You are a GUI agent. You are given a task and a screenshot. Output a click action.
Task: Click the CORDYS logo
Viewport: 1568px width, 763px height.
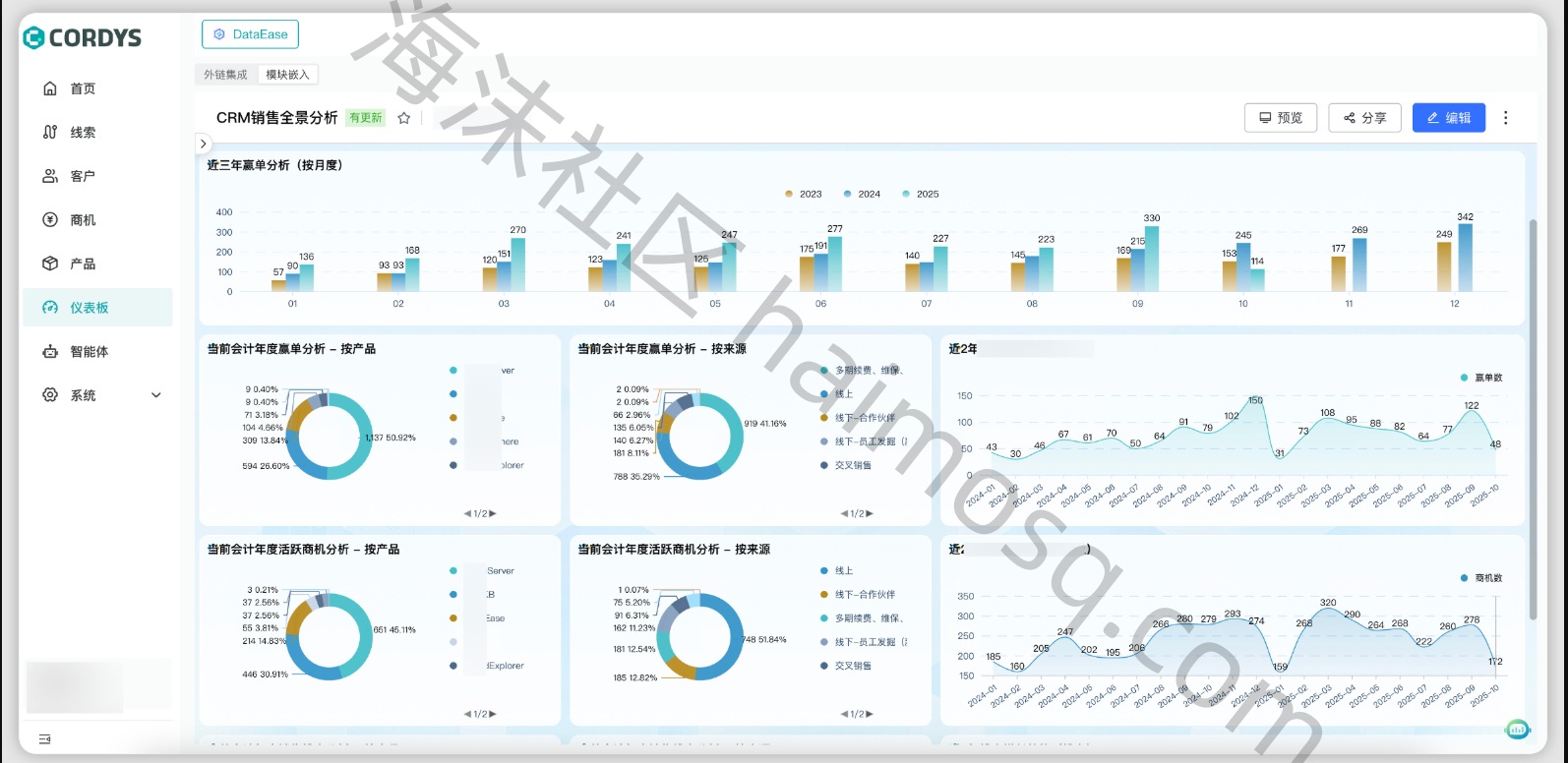83,37
